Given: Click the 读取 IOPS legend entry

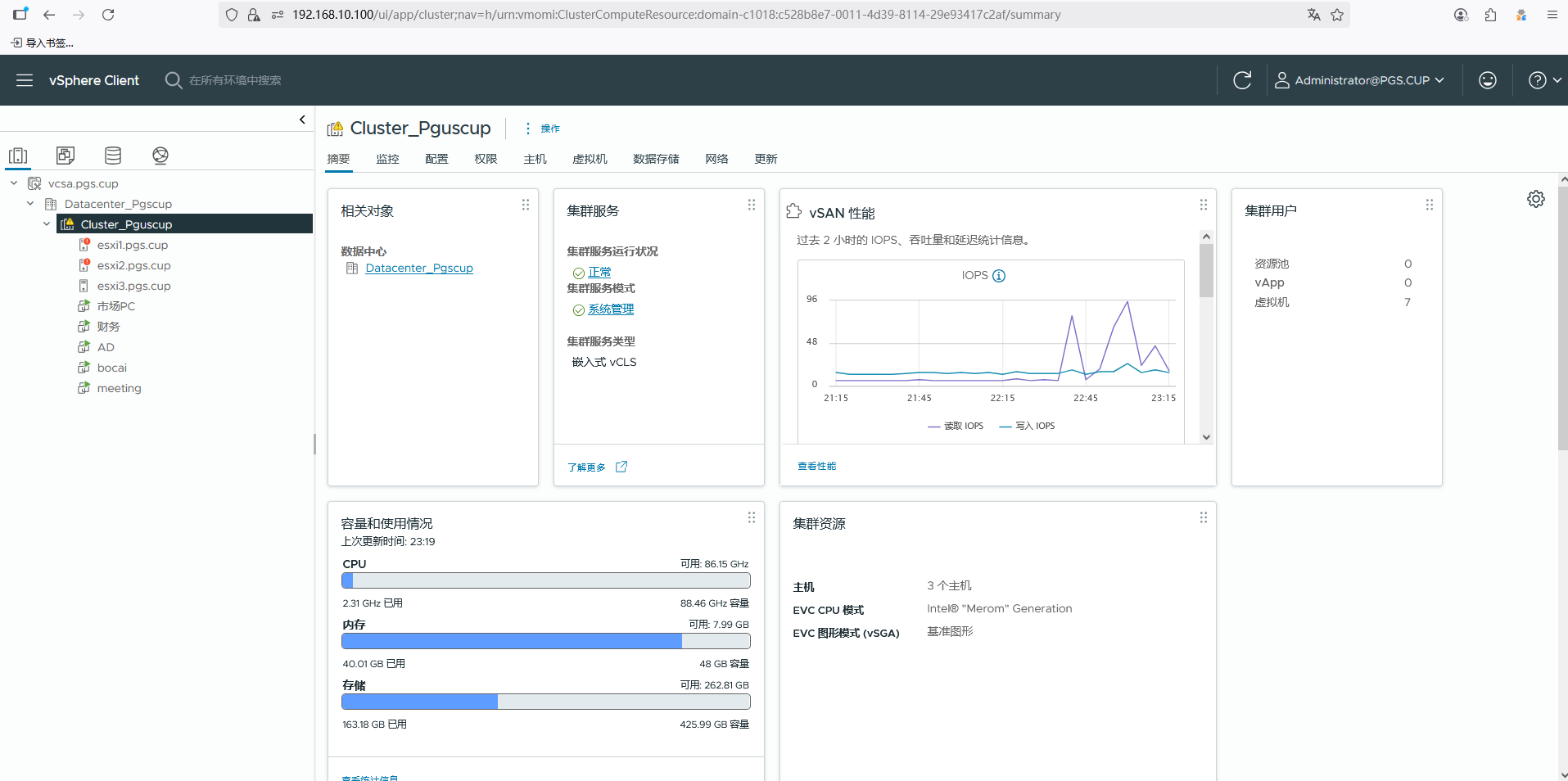Looking at the screenshot, I should (x=956, y=426).
